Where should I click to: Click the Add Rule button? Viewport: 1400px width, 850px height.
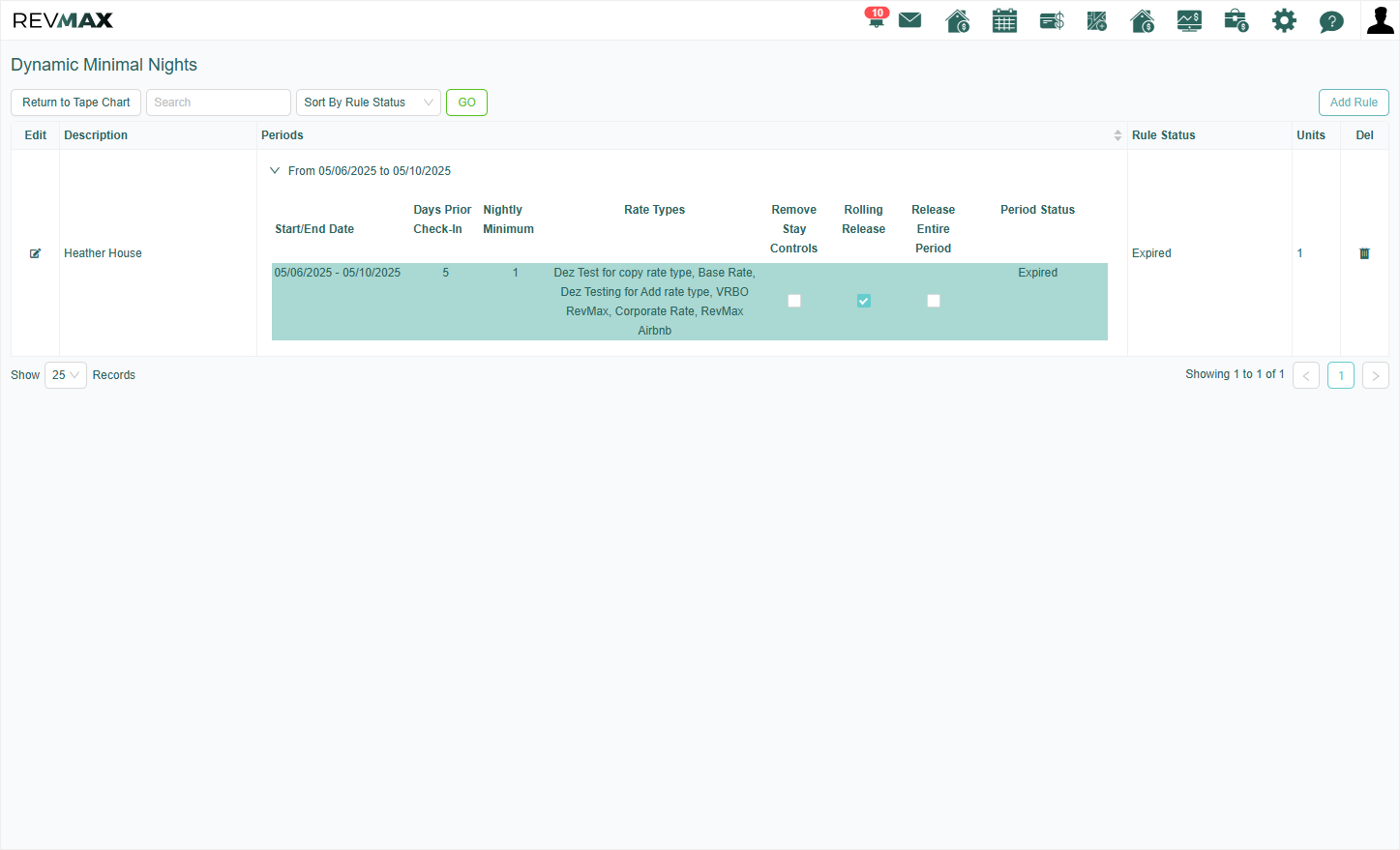tap(1354, 103)
